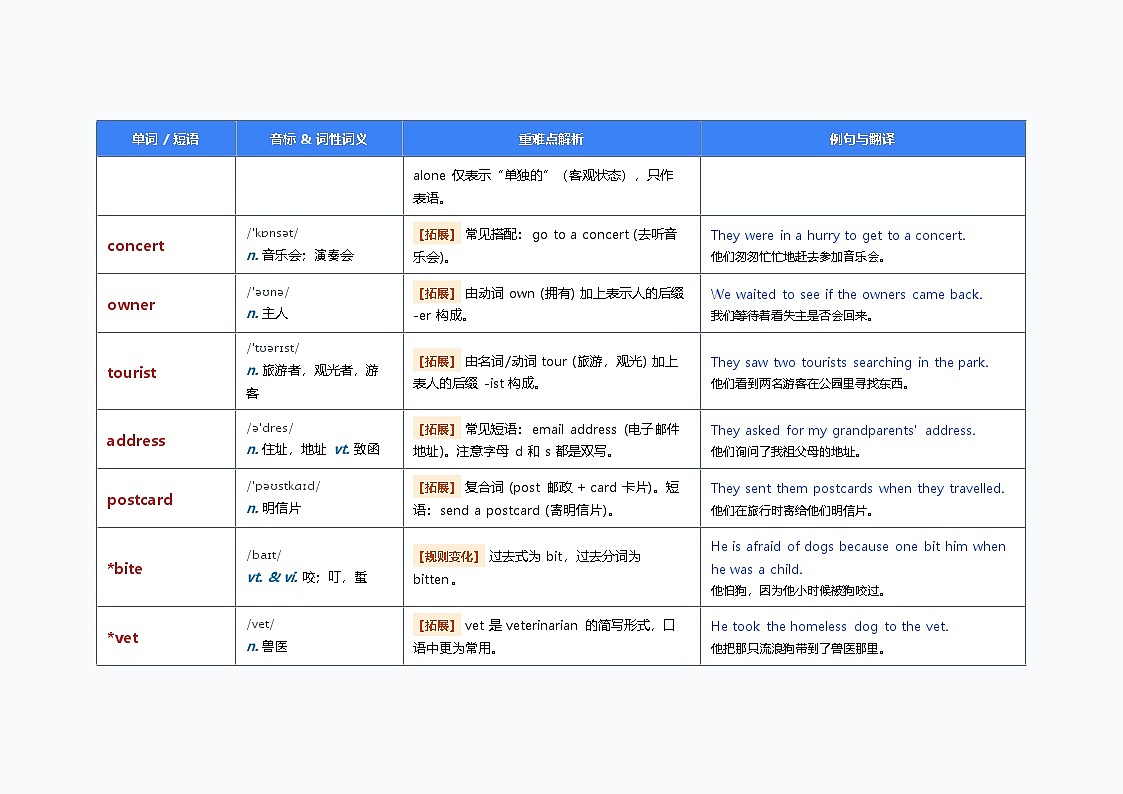Click the header cell 重难点解析
1123x794 pixels.
tap(551, 139)
